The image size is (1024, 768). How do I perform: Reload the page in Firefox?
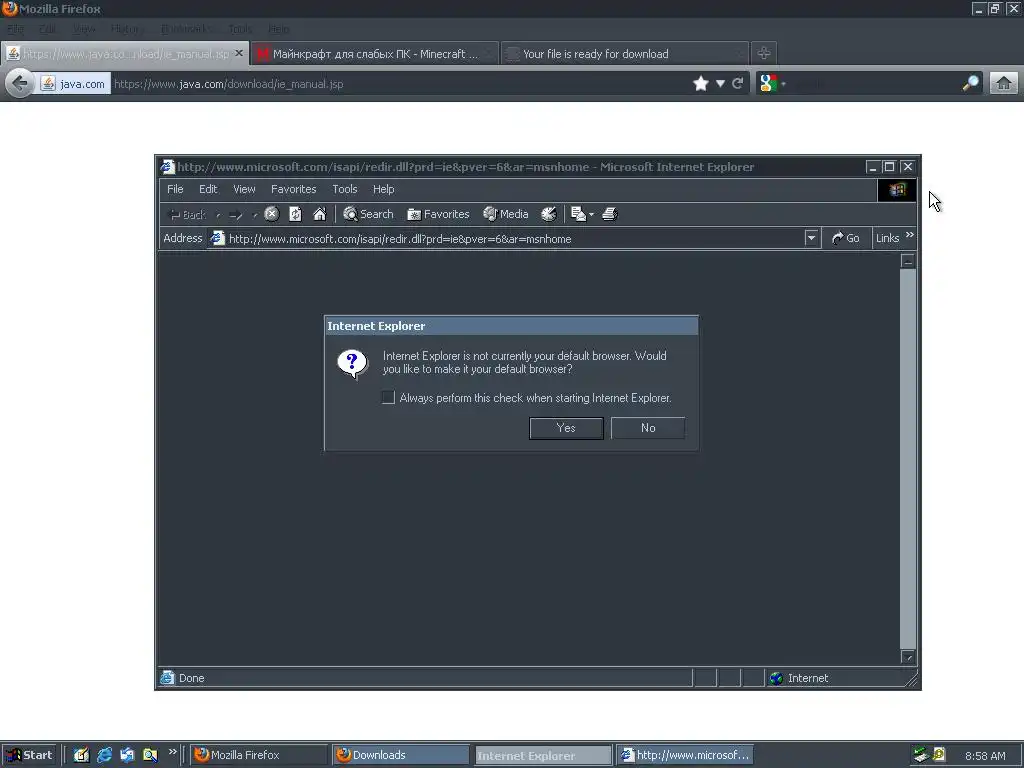click(x=738, y=83)
